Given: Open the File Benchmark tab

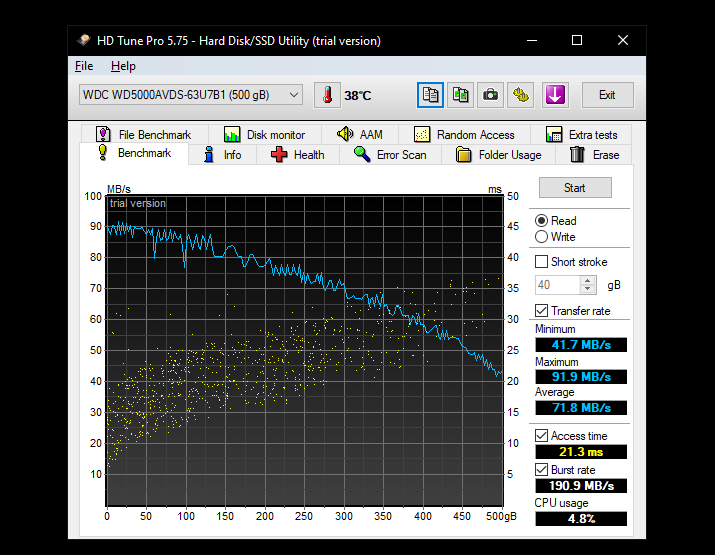Looking at the screenshot, I should pyautogui.click(x=144, y=135).
